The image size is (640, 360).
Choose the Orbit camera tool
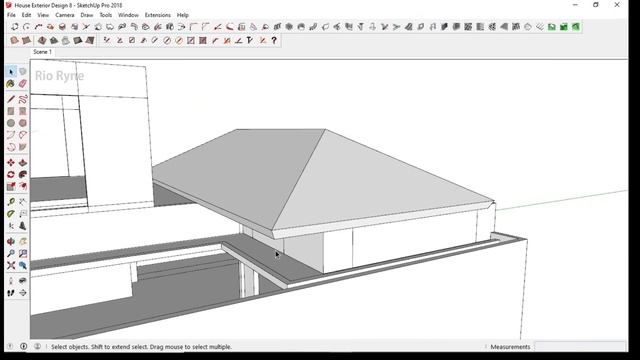pyautogui.click(x=11, y=241)
